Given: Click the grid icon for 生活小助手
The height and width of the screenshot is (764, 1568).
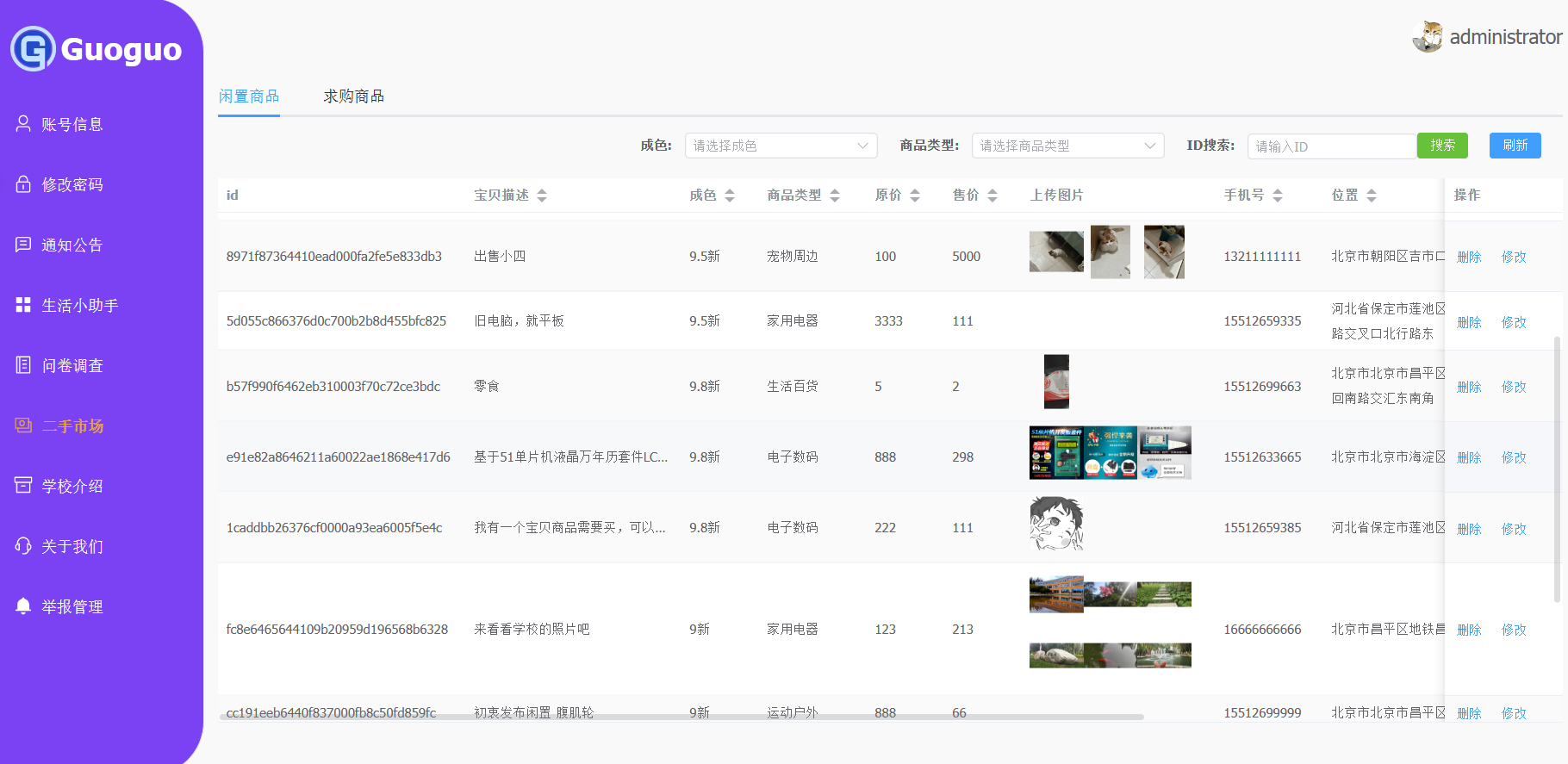Looking at the screenshot, I should click(x=23, y=305).
